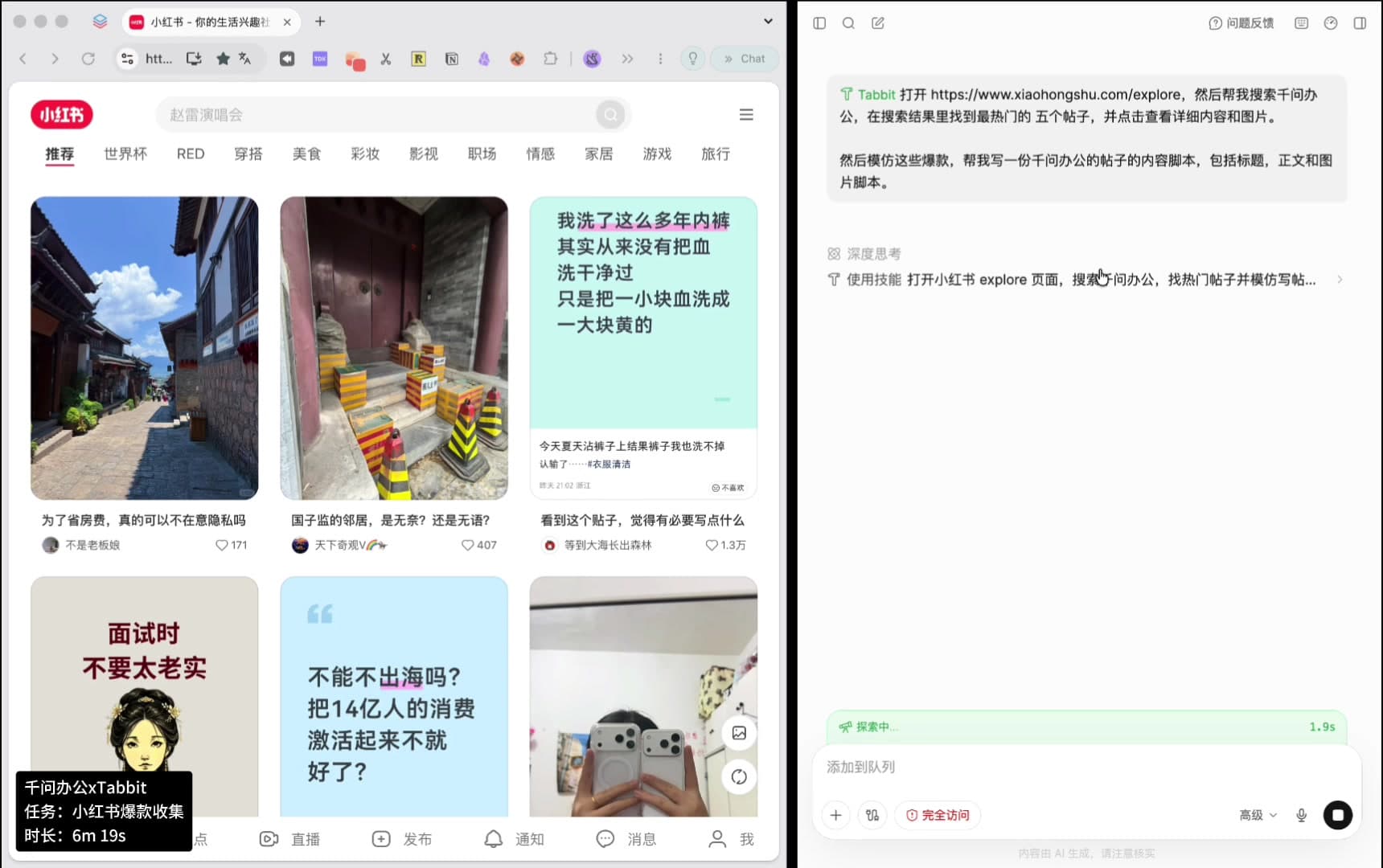The height and width of the screenshot is (868, 1383).
Task: Open 发布 in bottom navigation
Action: point(402,839)
